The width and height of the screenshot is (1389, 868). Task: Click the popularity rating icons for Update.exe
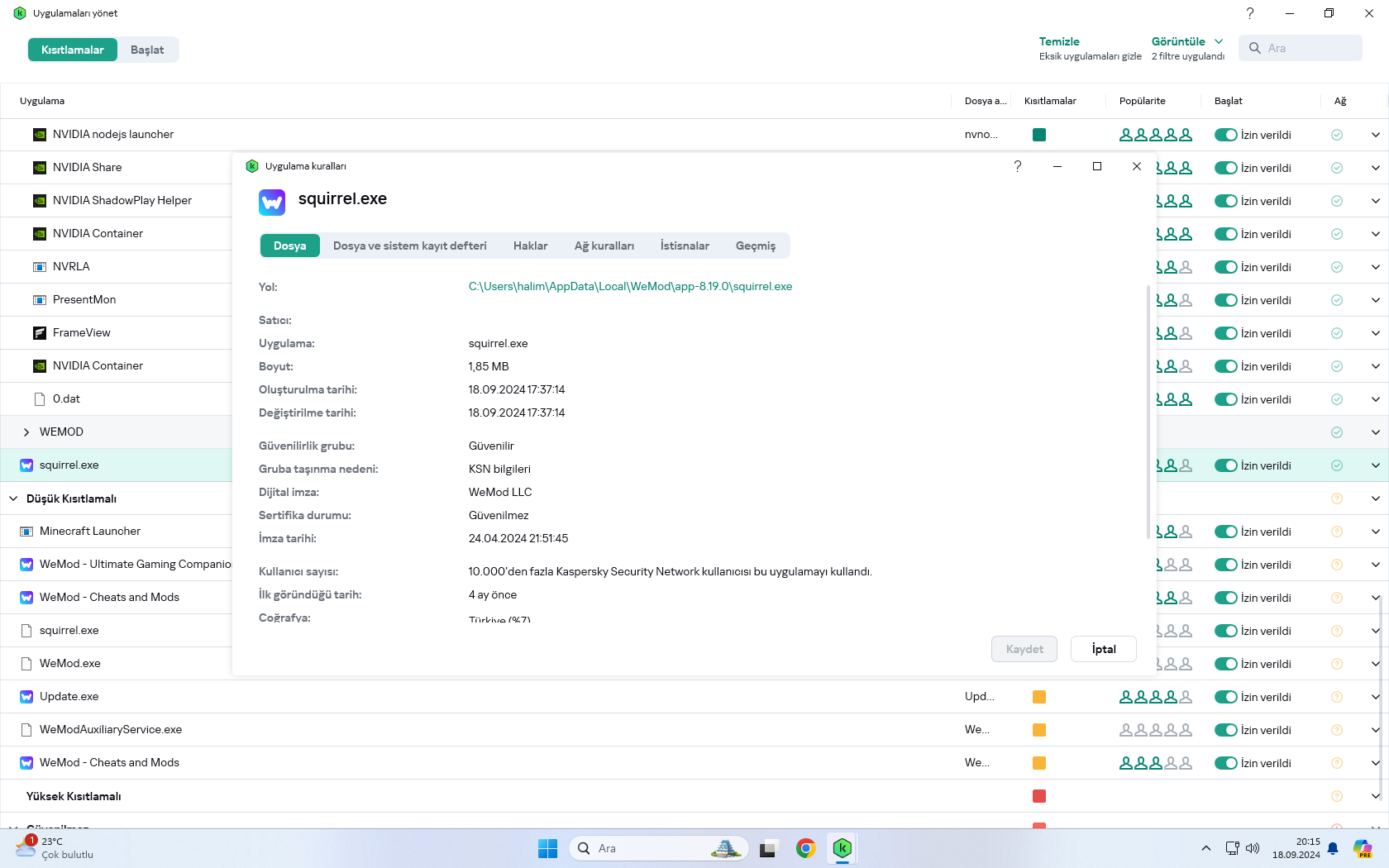click(1156, 697)
